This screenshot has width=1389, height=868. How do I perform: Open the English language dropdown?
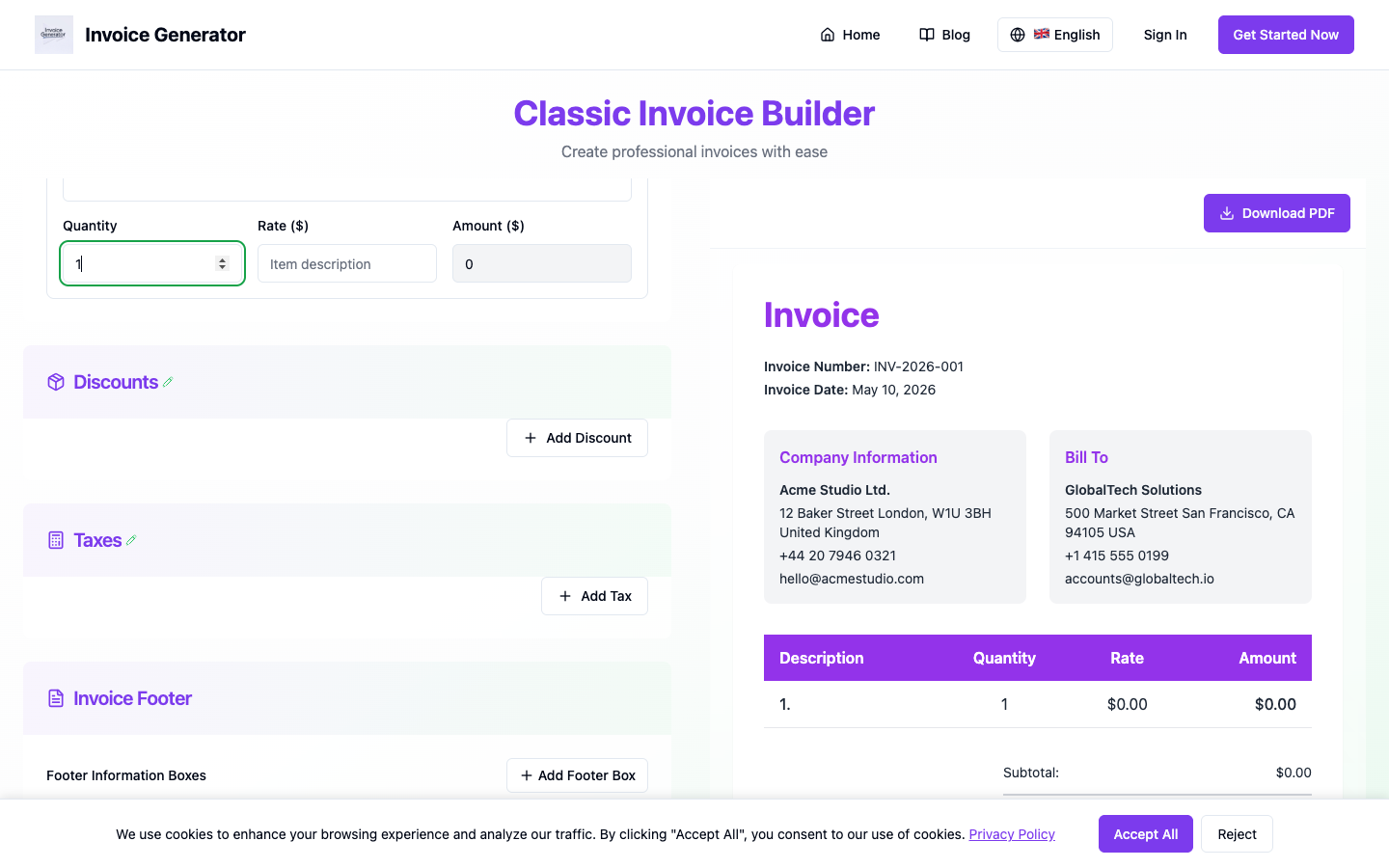pyautogui.click(x=1055, y=35)
